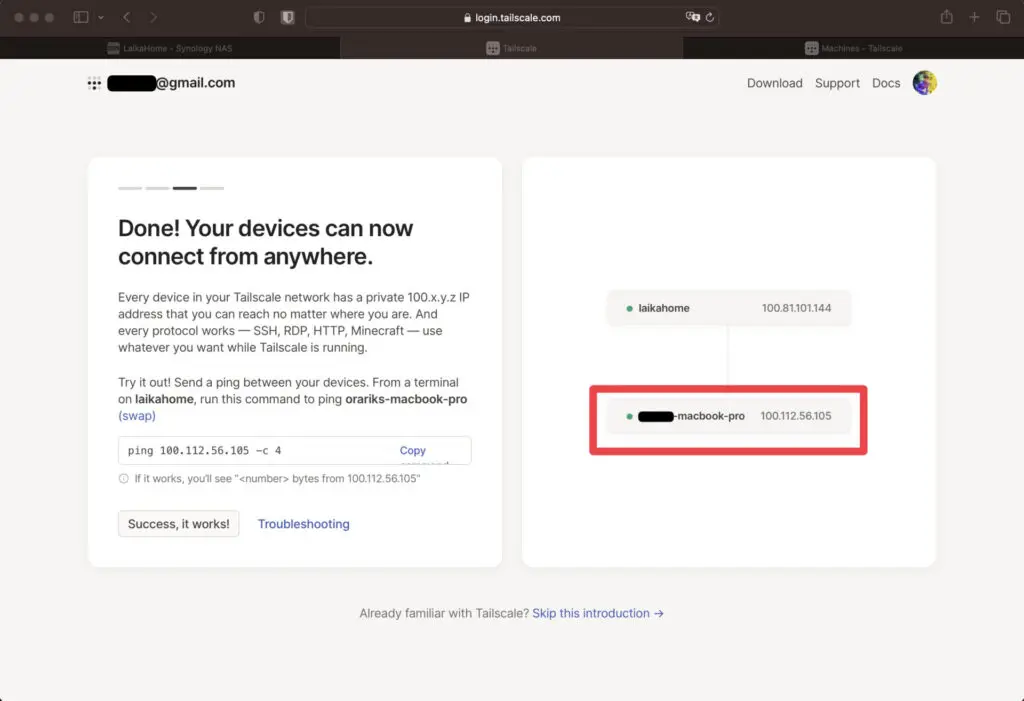Select the laikahome device name
Image resolution: width=1024 pixels, height=701 pixels.
click(664, 308)
